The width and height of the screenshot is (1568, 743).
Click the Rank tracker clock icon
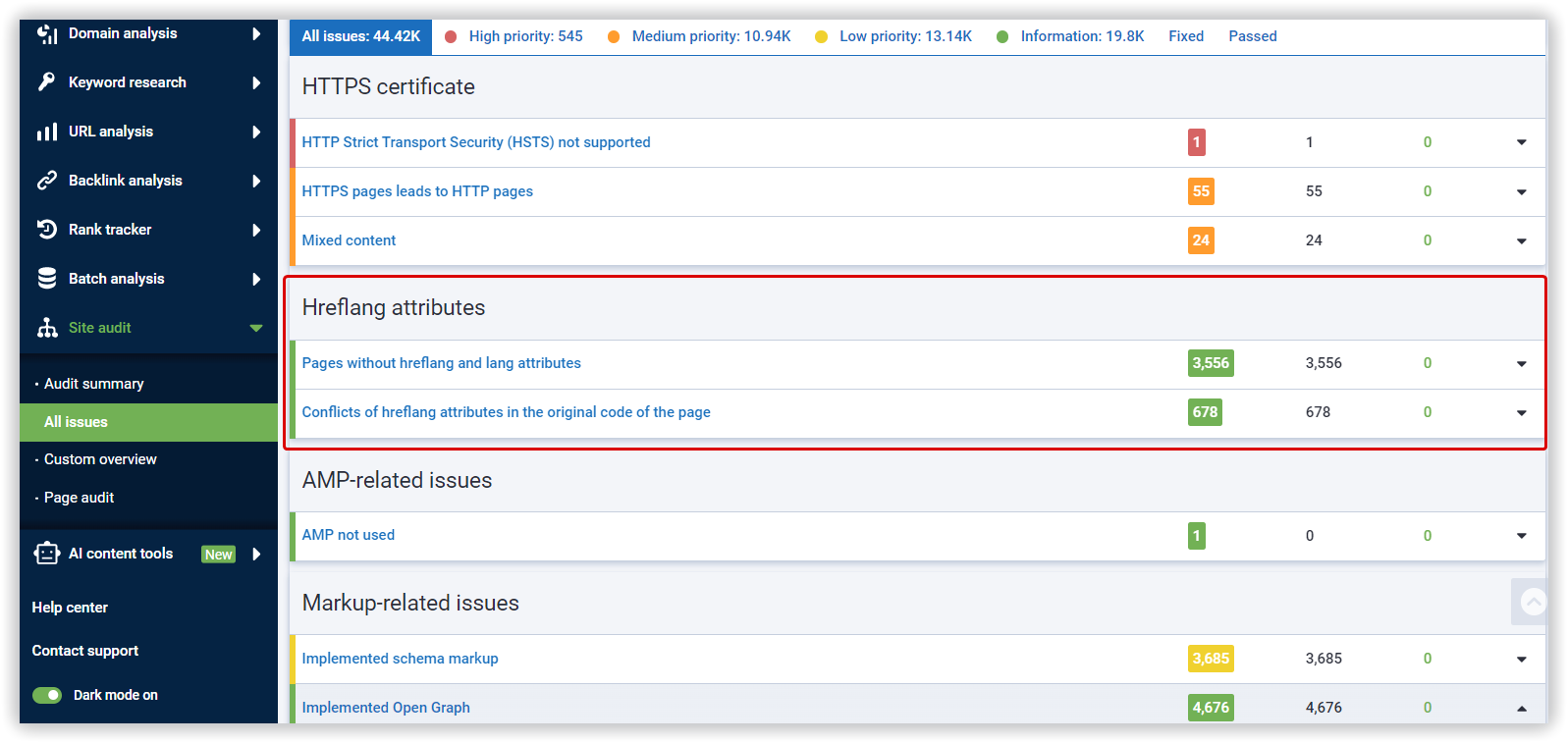(47, 230)
